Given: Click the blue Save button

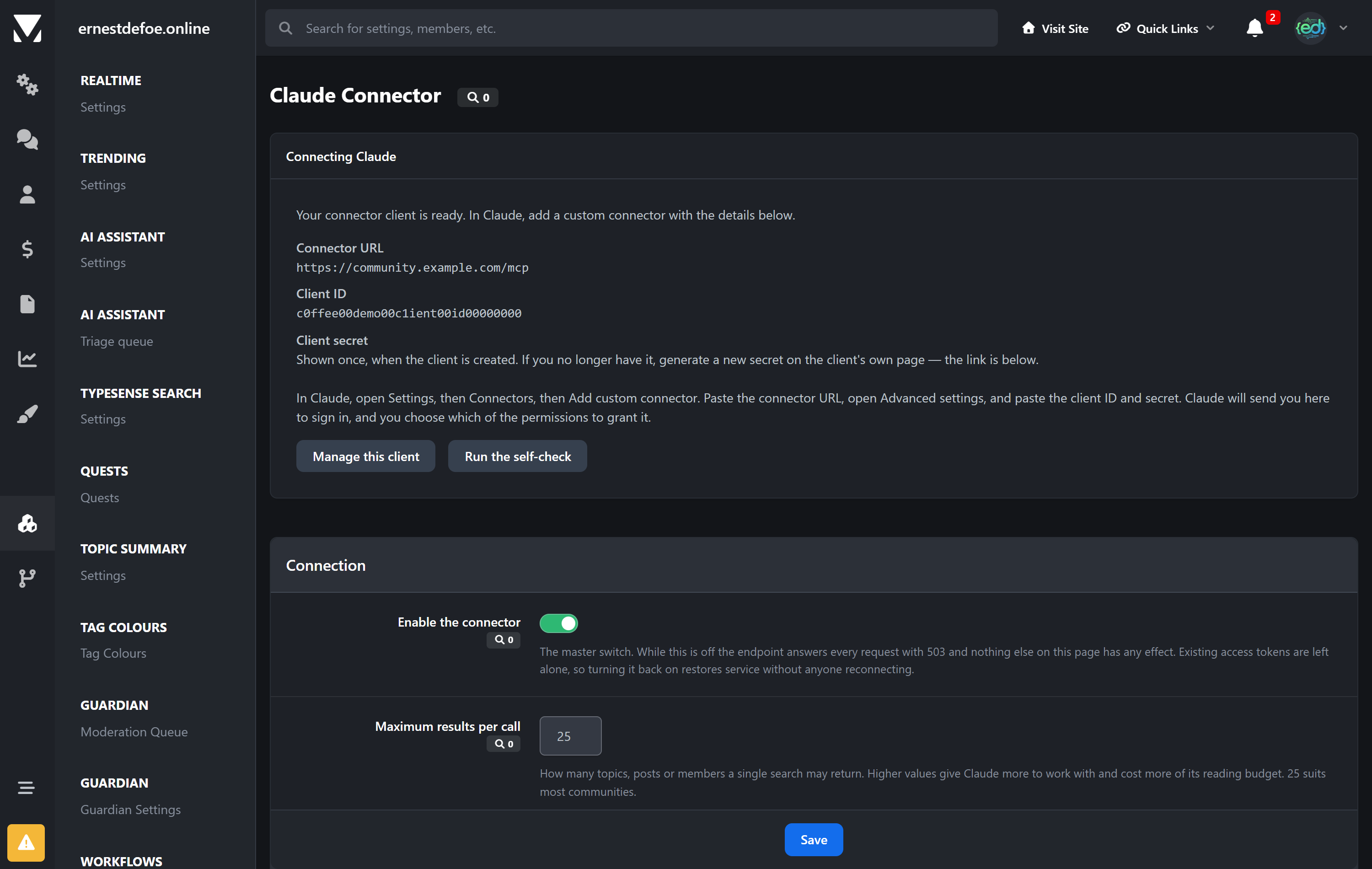Looking at the screenshot, I should point(814,839).
